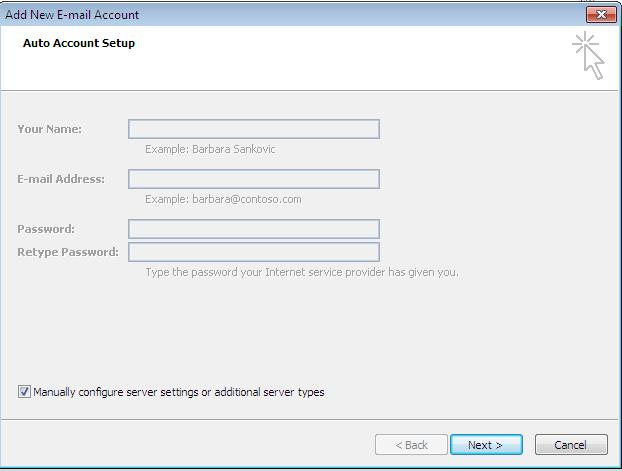This screenshot has width=622, height=471.
Task: Click the Cancel button
Action: (571, 445)
